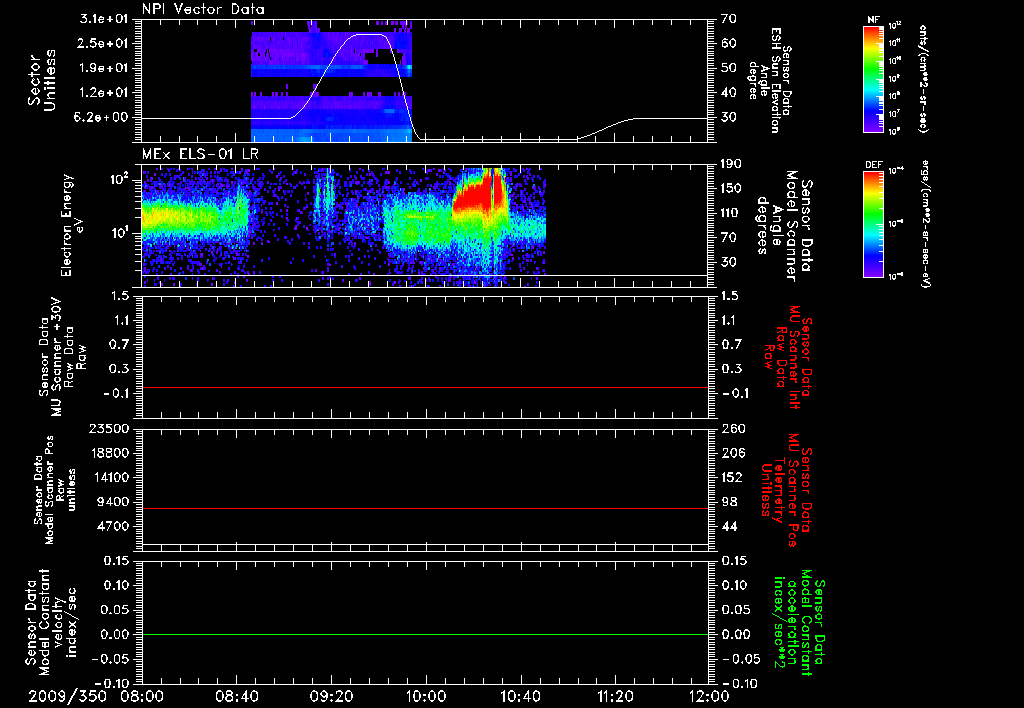Click the 206 telemetry axis value

pos(732,453)
